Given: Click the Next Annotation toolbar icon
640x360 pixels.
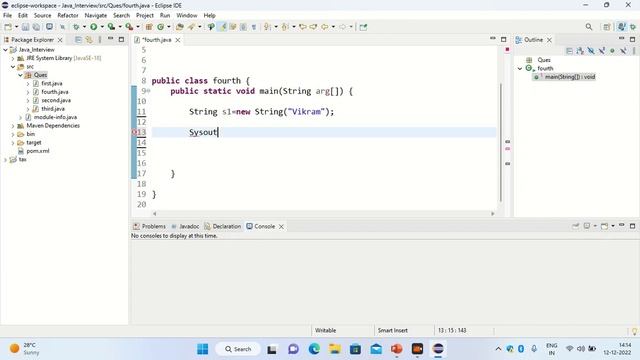Looking at the screenshot, I should pos(267,27).
